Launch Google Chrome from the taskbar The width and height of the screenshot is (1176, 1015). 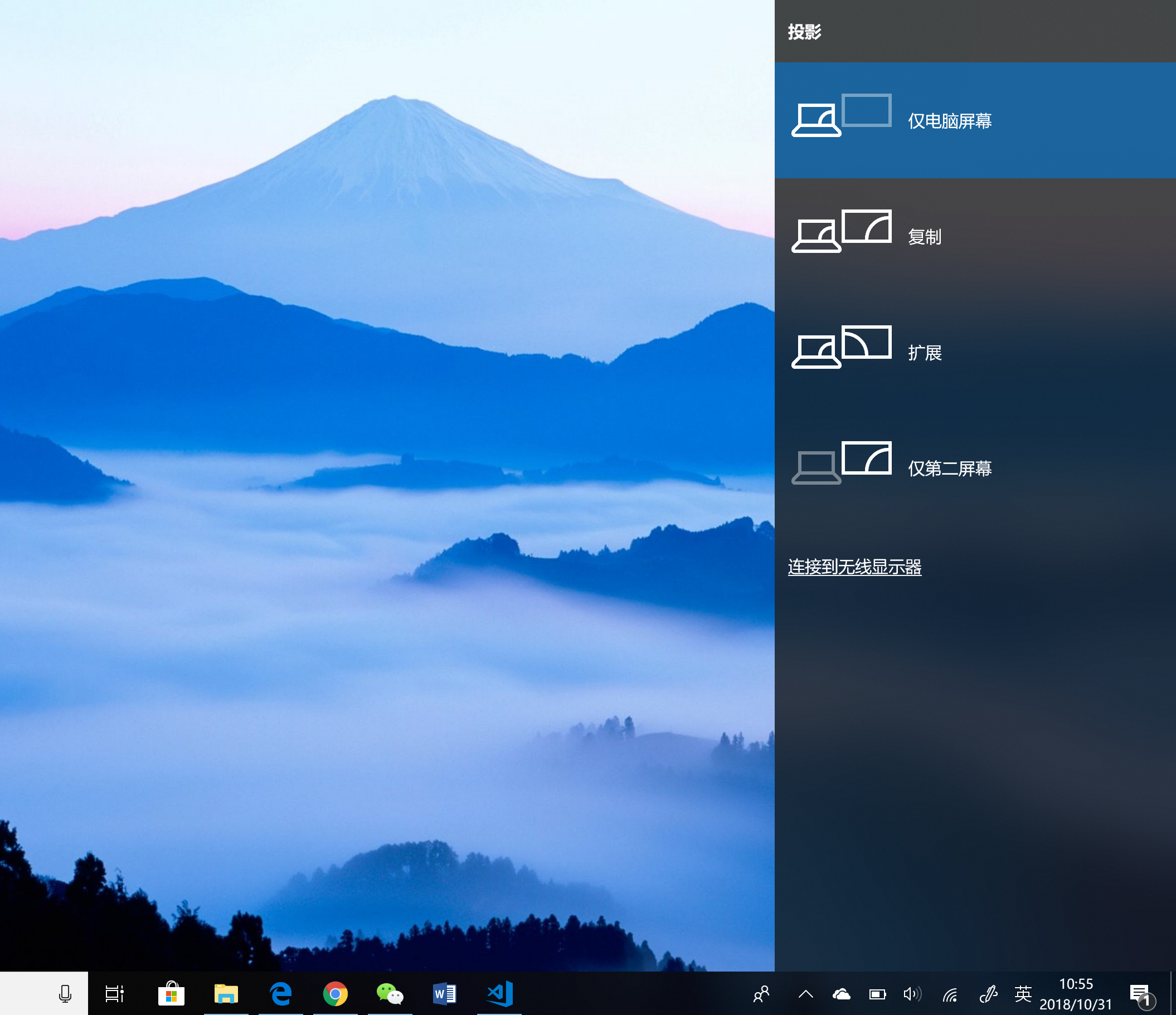(336, 993)
